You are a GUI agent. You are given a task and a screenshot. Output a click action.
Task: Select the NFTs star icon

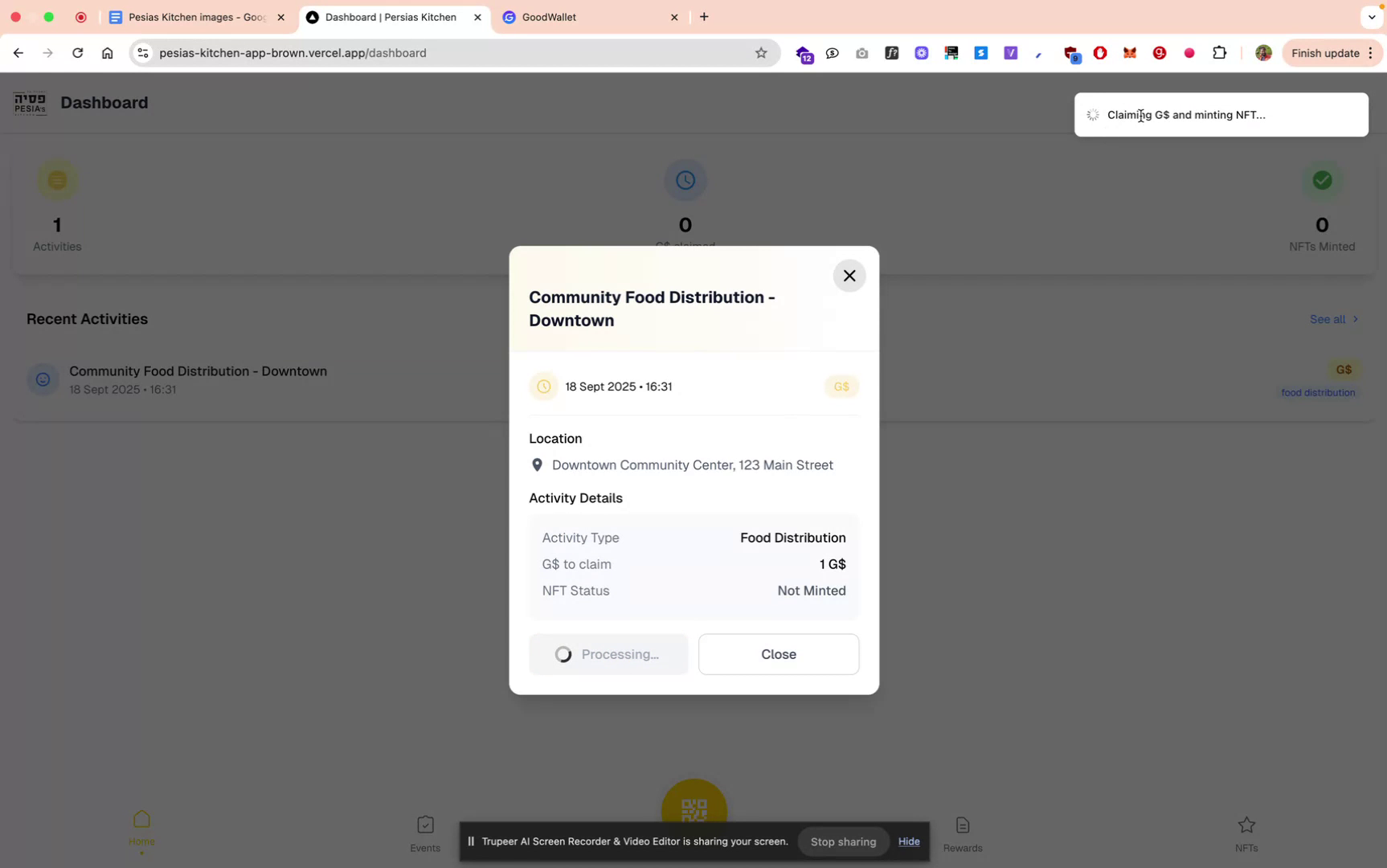pos(1246,825)
